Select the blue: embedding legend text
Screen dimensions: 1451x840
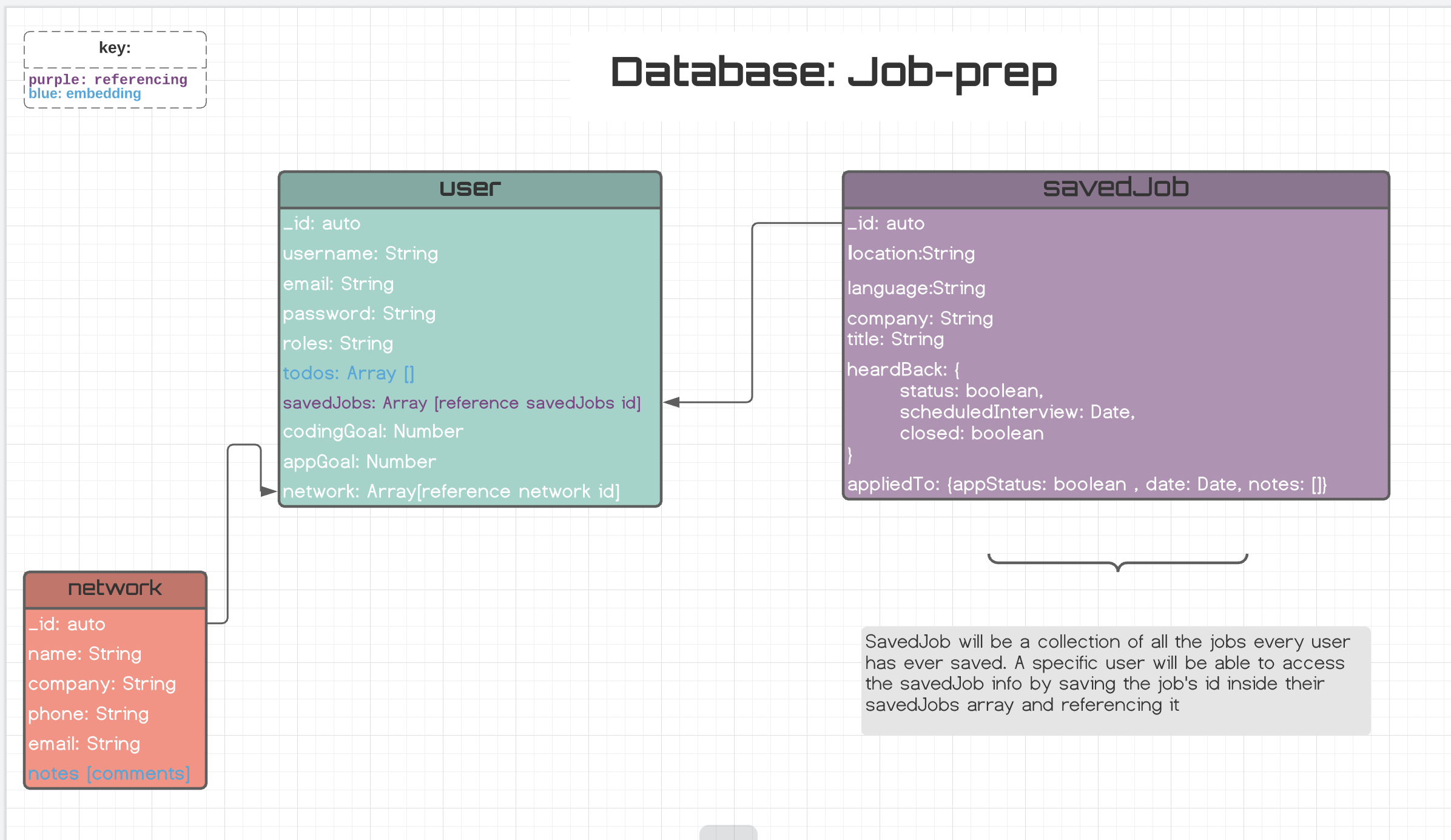(85, 93)
